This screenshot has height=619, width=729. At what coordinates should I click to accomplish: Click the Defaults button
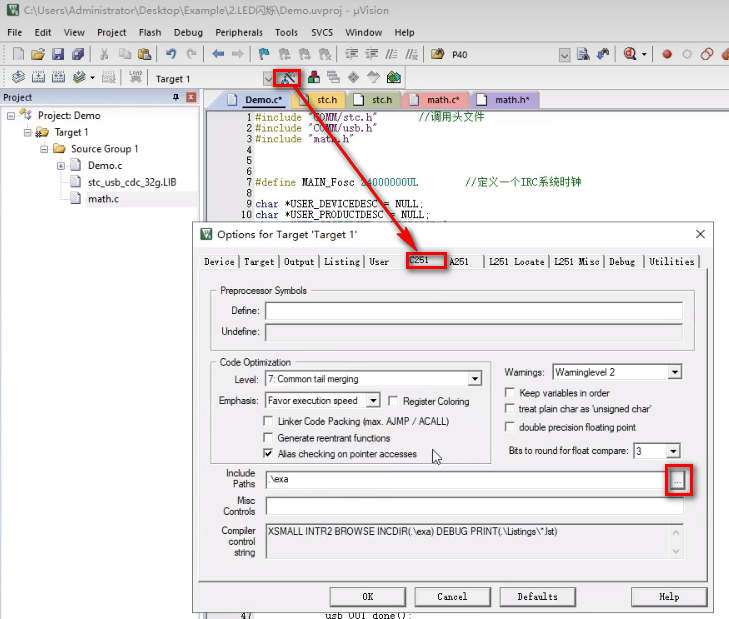[x=537, y=597]
